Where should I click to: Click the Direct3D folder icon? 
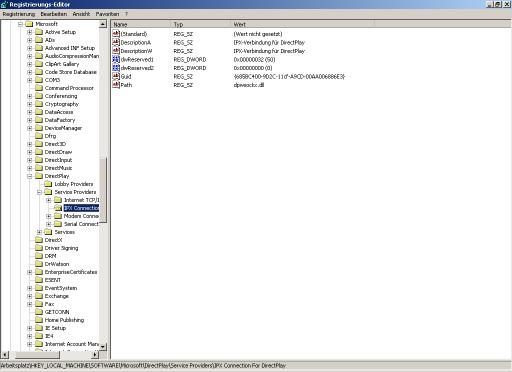39,144
